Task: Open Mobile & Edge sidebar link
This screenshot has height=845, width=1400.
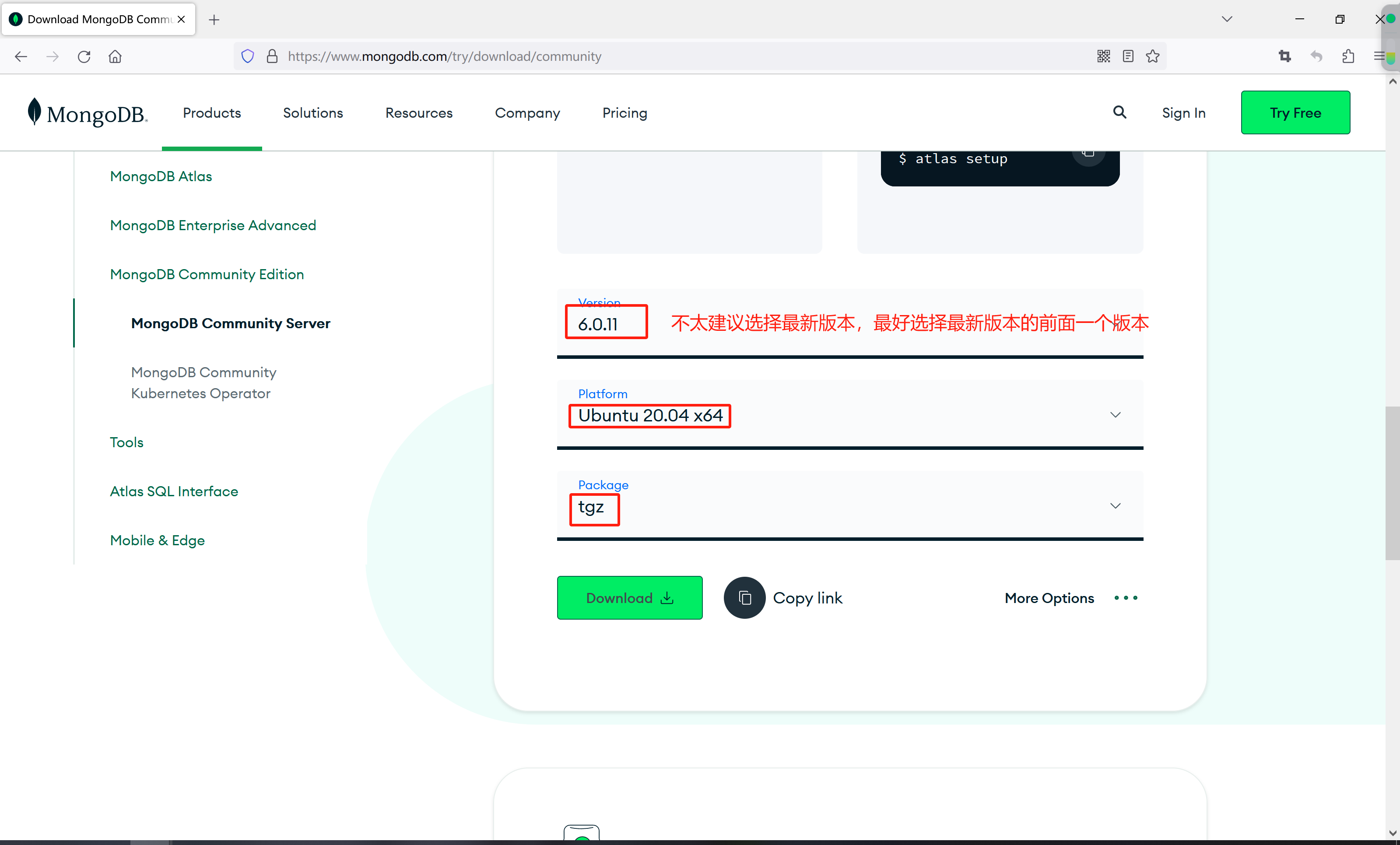Action: (158, 540)
